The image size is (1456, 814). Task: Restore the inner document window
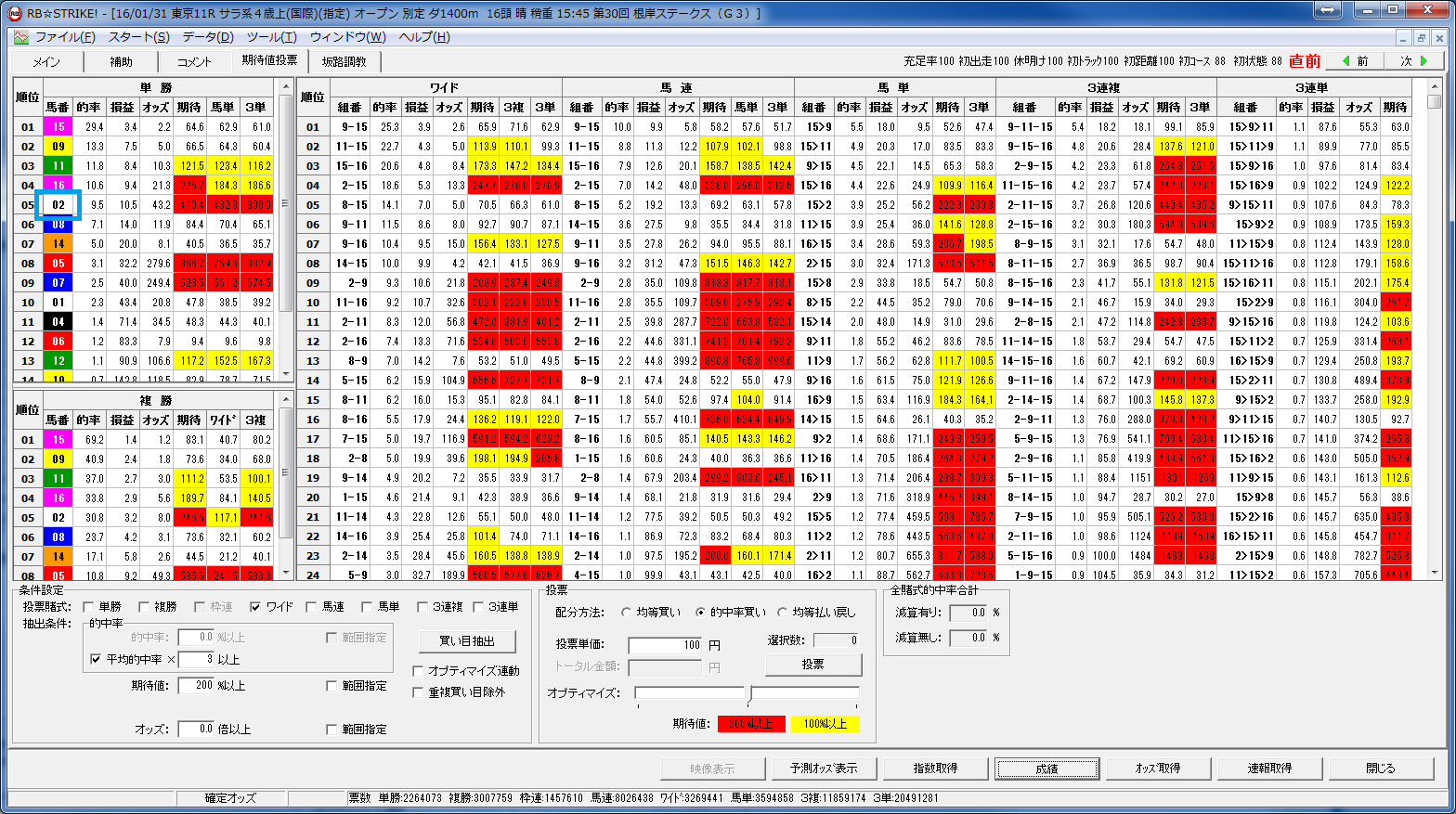1422,37
